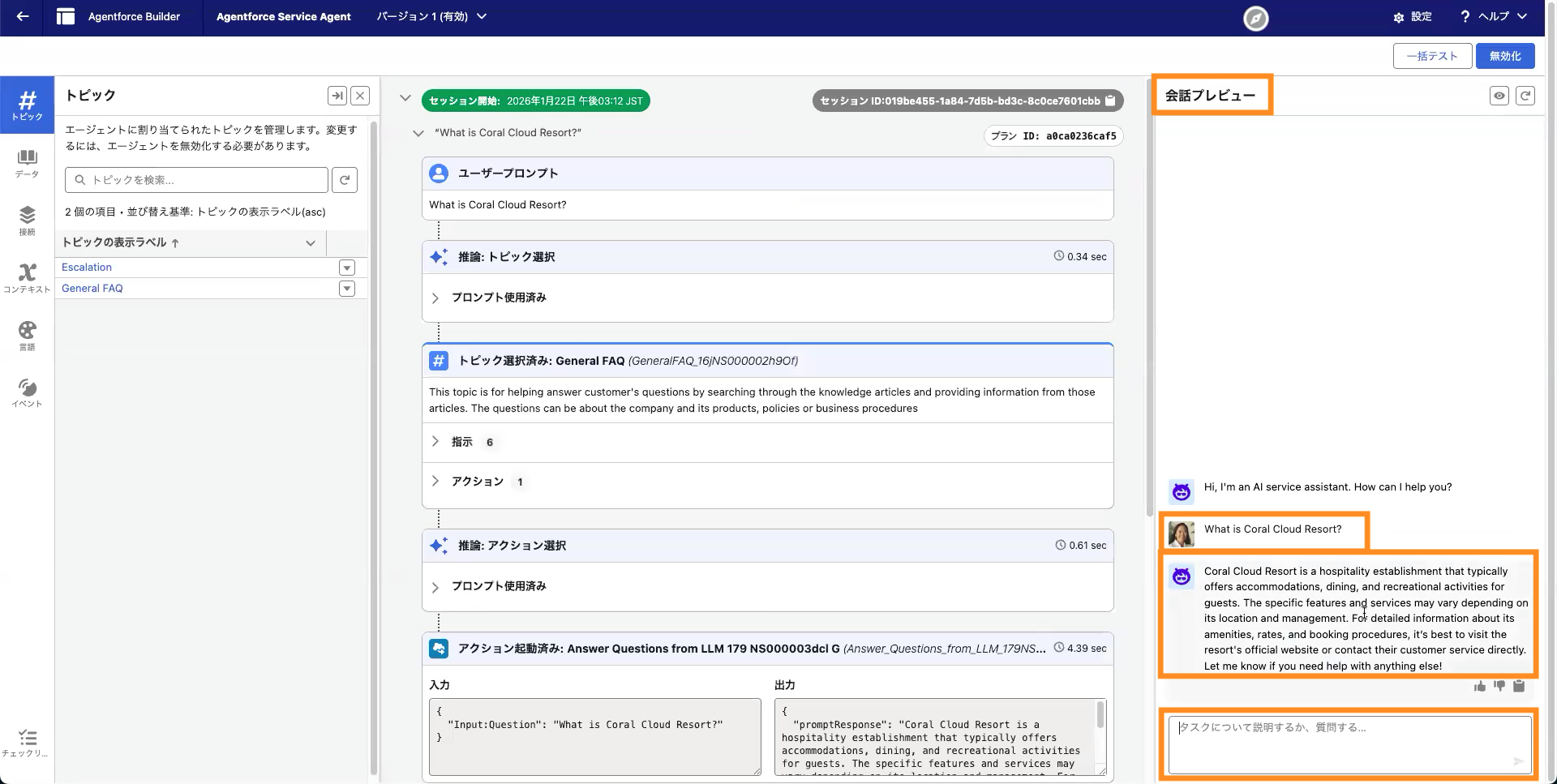Click the Answer Questions action icon
The width and height of the screenshot is (1557, 784).
tap(439, 649)
